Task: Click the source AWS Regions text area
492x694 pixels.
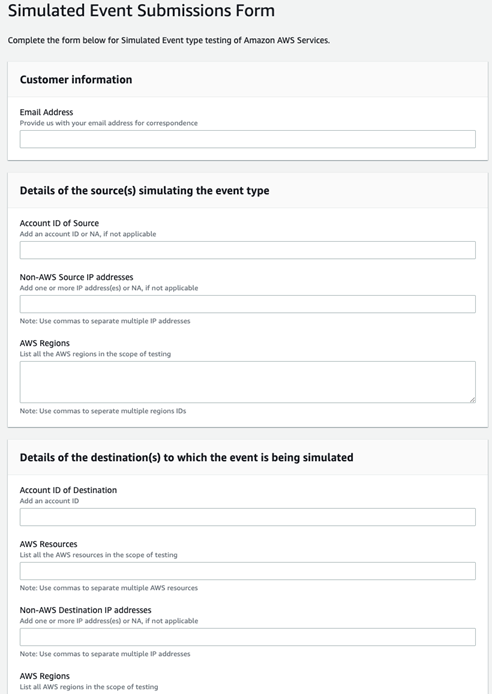Action: pyautogui.click(x=247, y=382)
